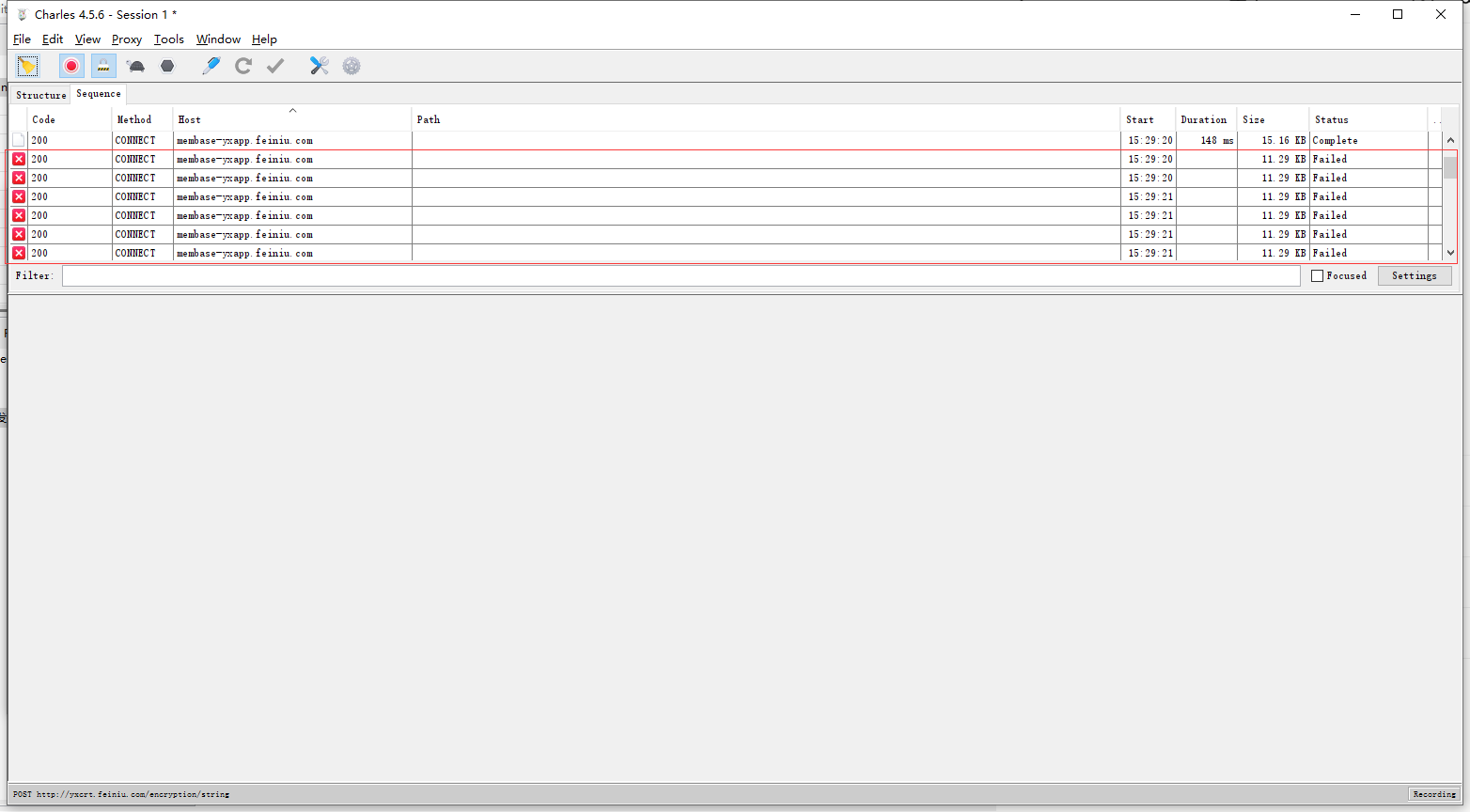Clear the session with the broom icon
Screen dimensions: 1470x812
(27, 66)
